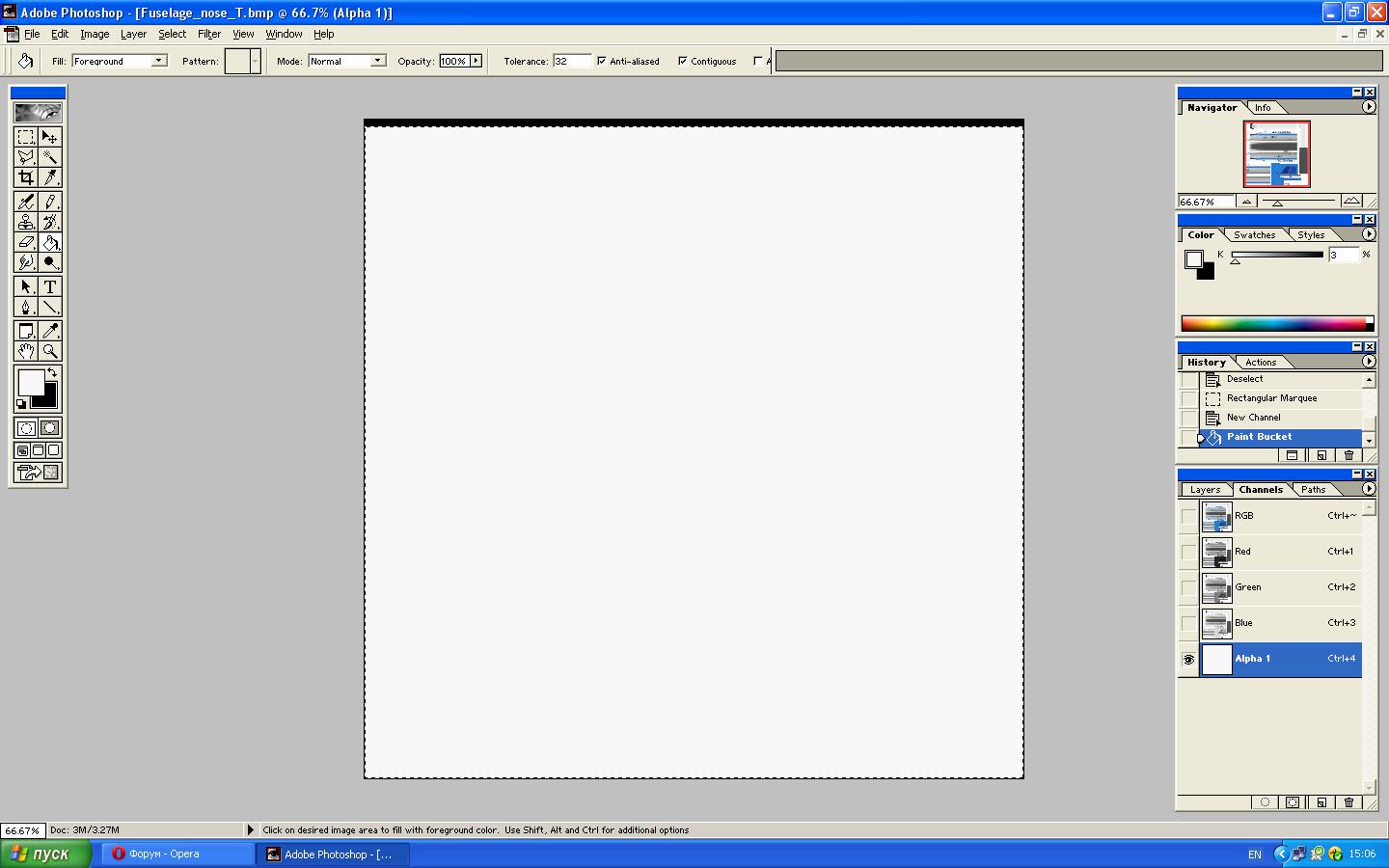Select the Notes tool
The image size is (1389, 868).
pyautogui.click(x=26, y=331)
